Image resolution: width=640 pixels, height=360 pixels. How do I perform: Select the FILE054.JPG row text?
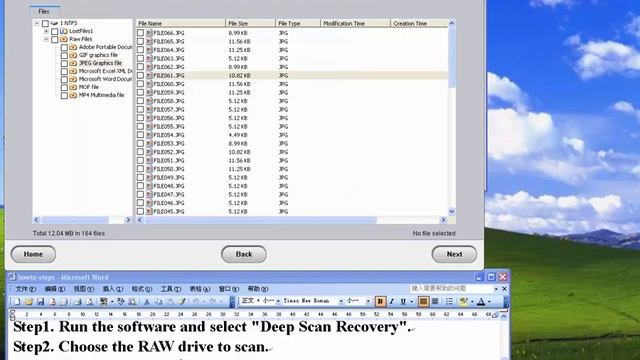pos(169,135)
